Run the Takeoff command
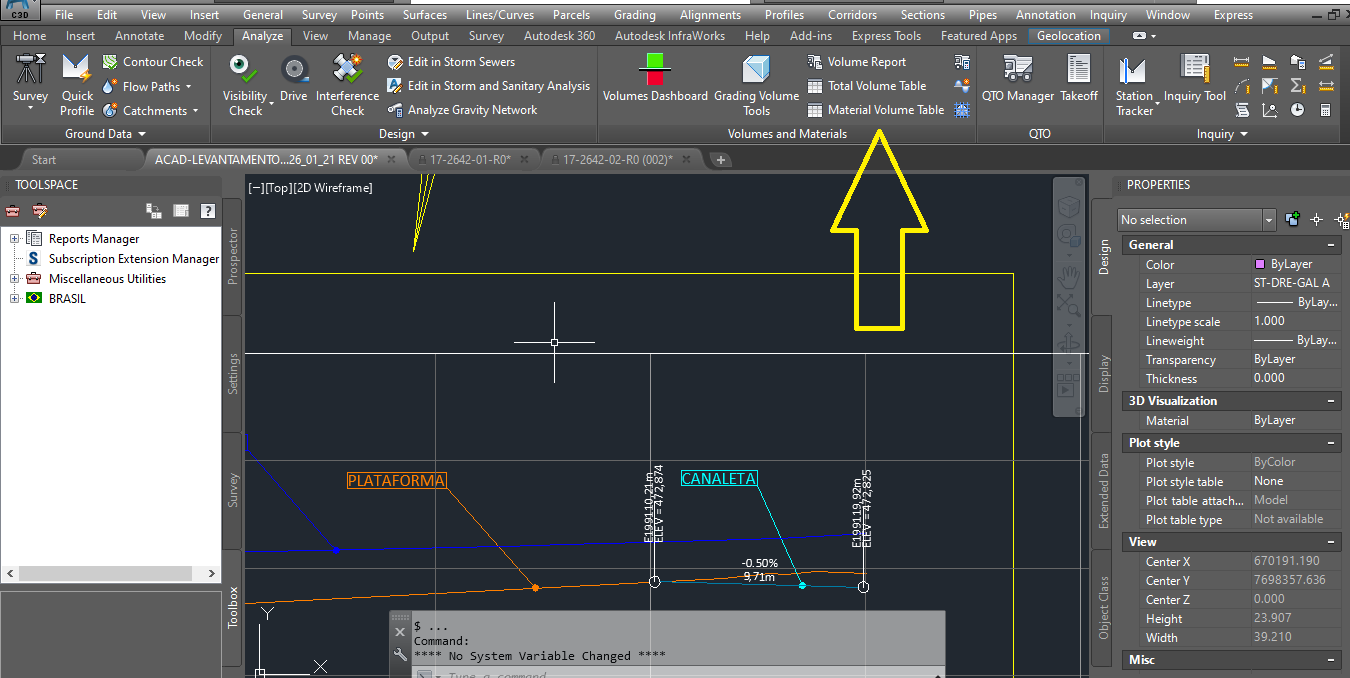This screenshot has width=1350, height=678. [x=1079, y=80]
